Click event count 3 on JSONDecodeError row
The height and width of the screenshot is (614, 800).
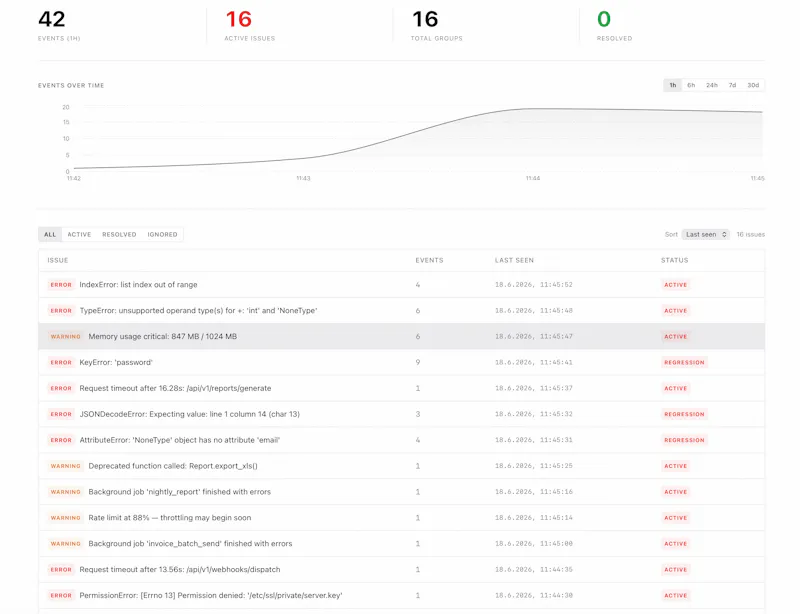point(418,414)
